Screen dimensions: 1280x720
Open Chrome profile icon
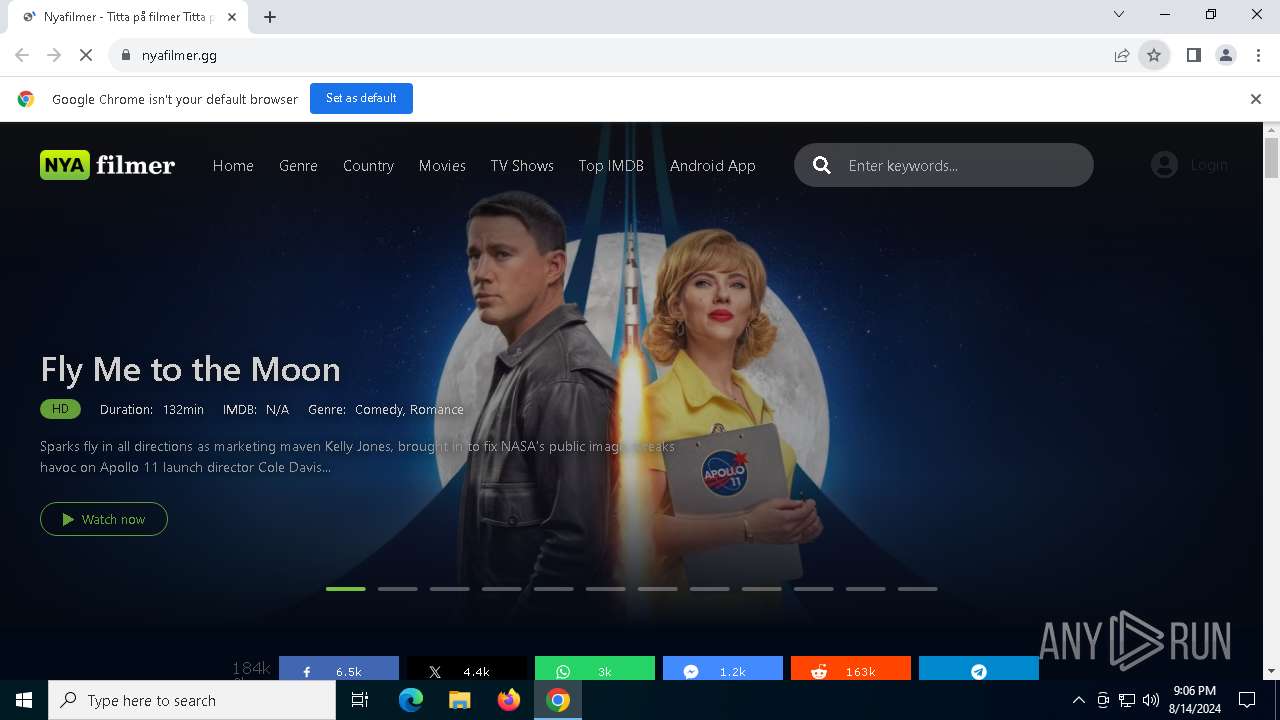point(1226,55)
